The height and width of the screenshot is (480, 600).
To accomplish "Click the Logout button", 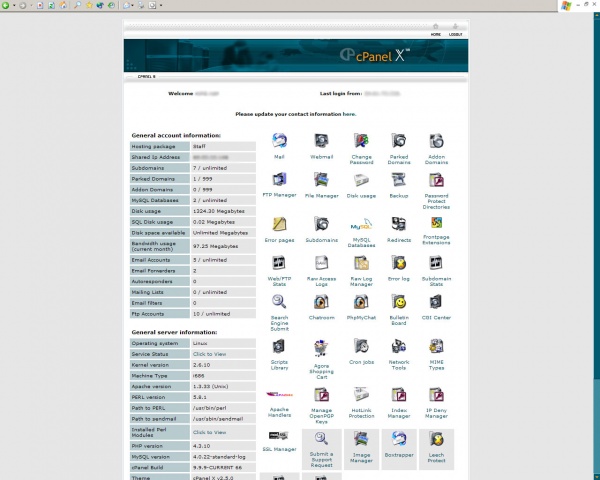I will (455, 30).
